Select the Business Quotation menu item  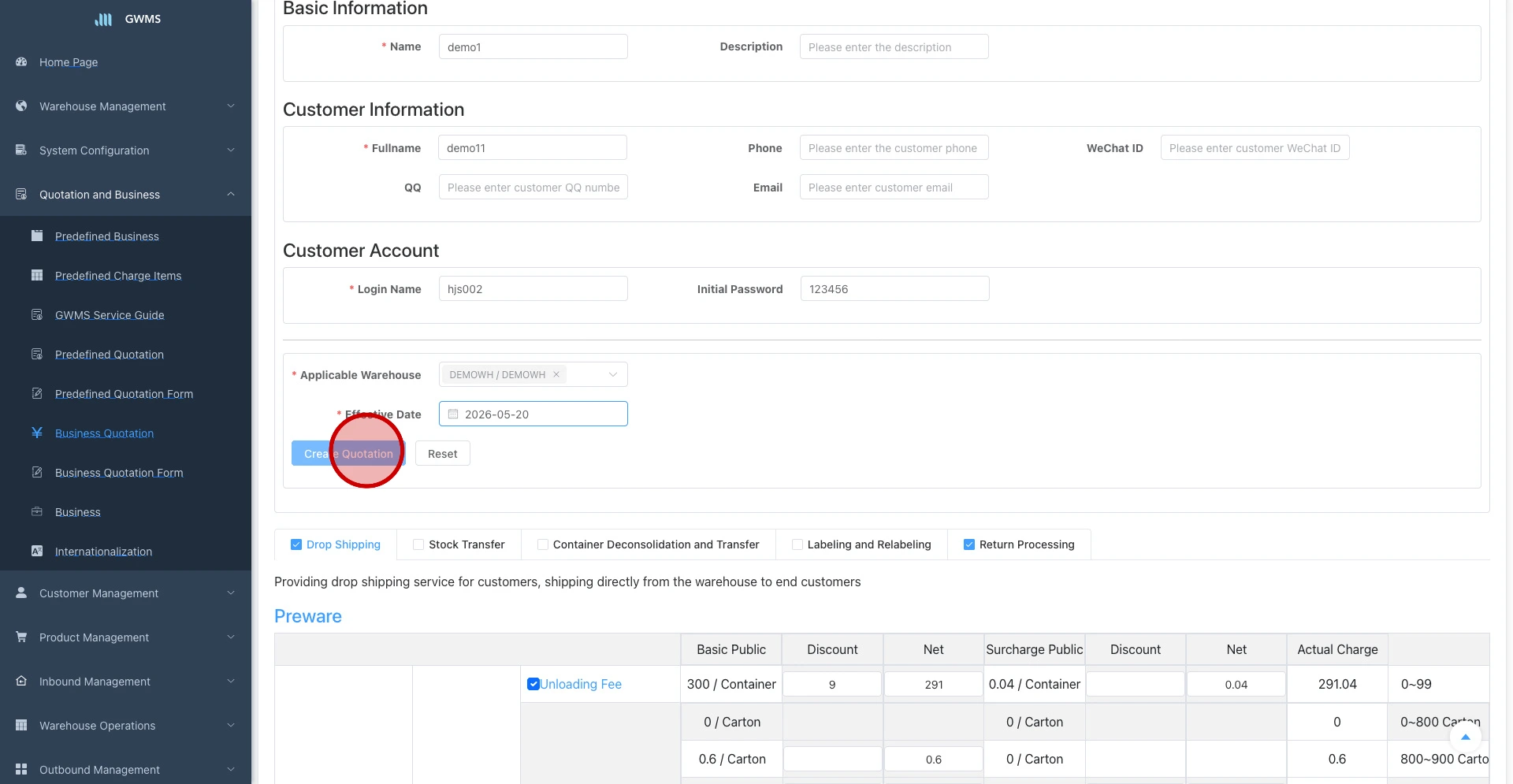pos(105,433)
